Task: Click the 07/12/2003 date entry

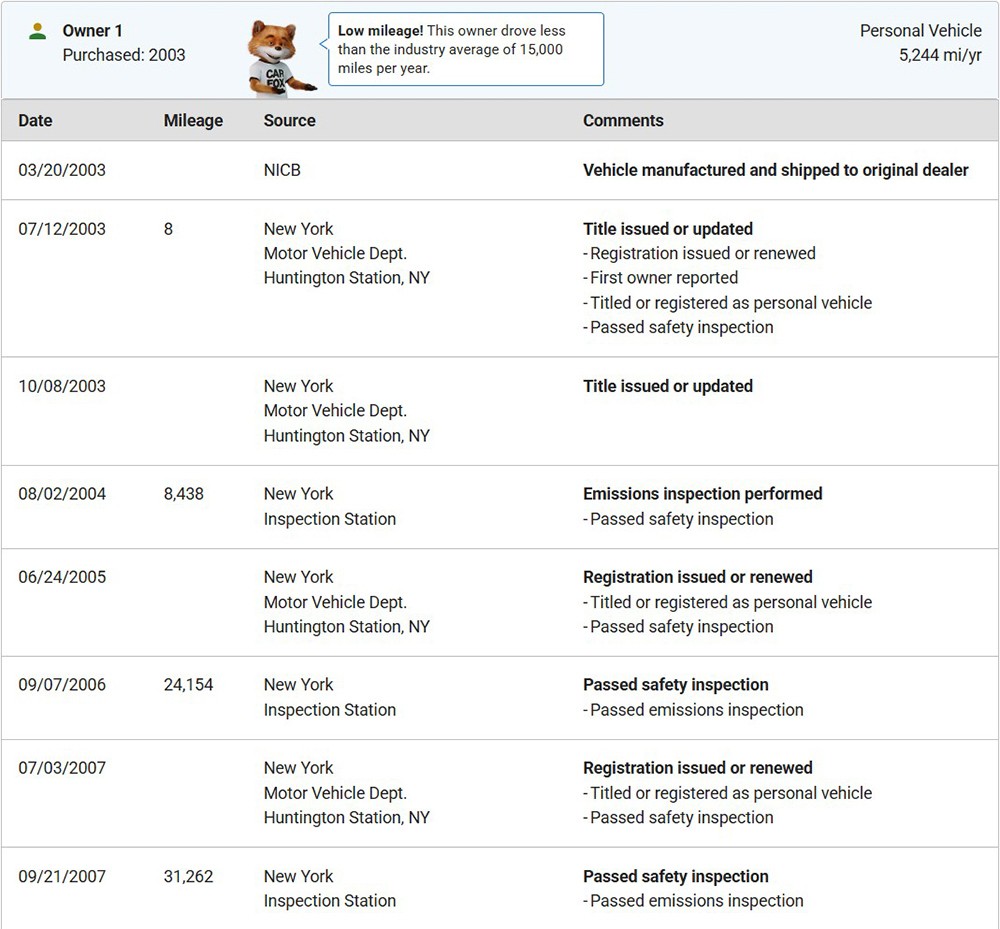Action: click(x=62, y=229)
